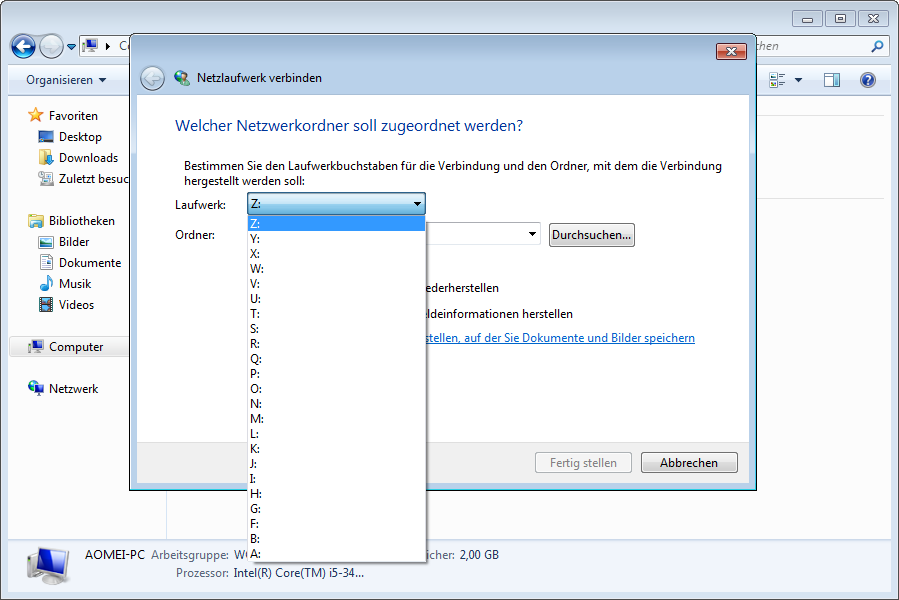Open Downloads folder in navigation pane
This screenshot has height=600, width=899.
pos(46,158)
